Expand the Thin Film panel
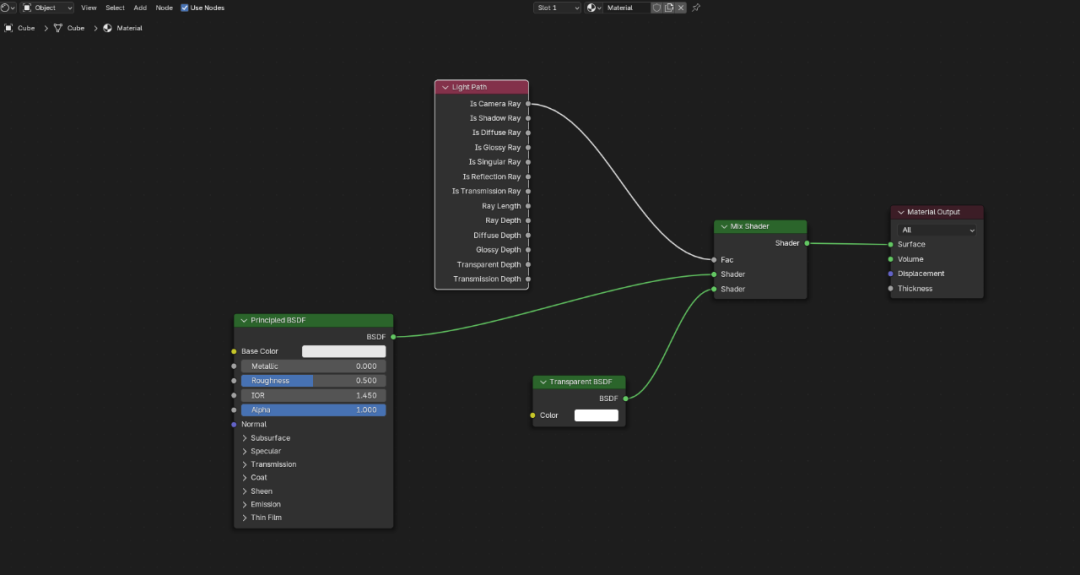This screenshot has width=1080, height=575. click(x=245, y=517)
